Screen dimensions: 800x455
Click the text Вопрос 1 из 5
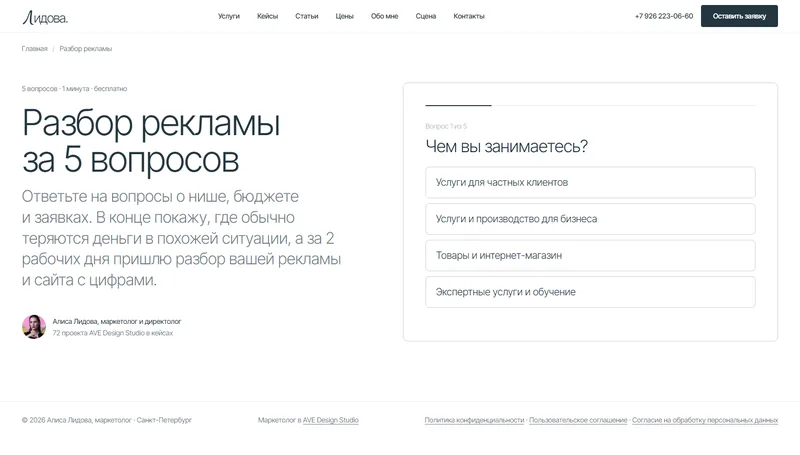[x=446, y=126]
